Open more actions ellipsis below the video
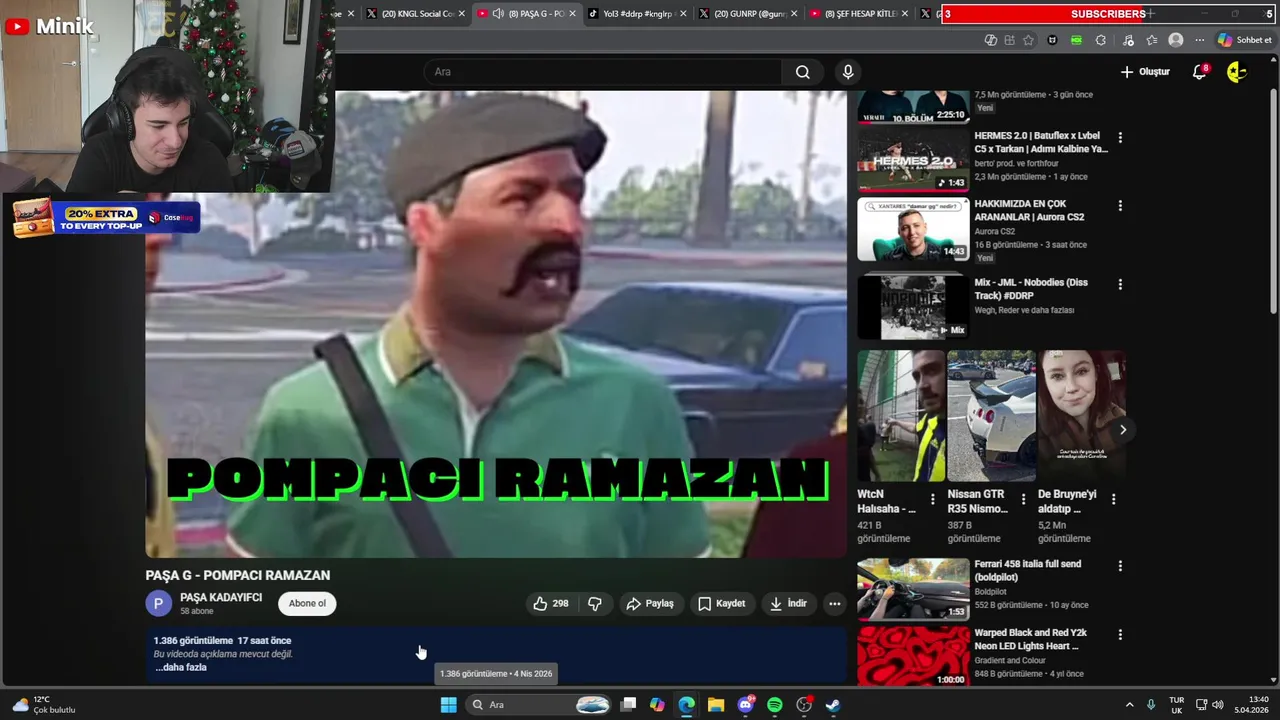Viewport: 1280px width, 720px height. pyautogui.click(x=835, y=603)
